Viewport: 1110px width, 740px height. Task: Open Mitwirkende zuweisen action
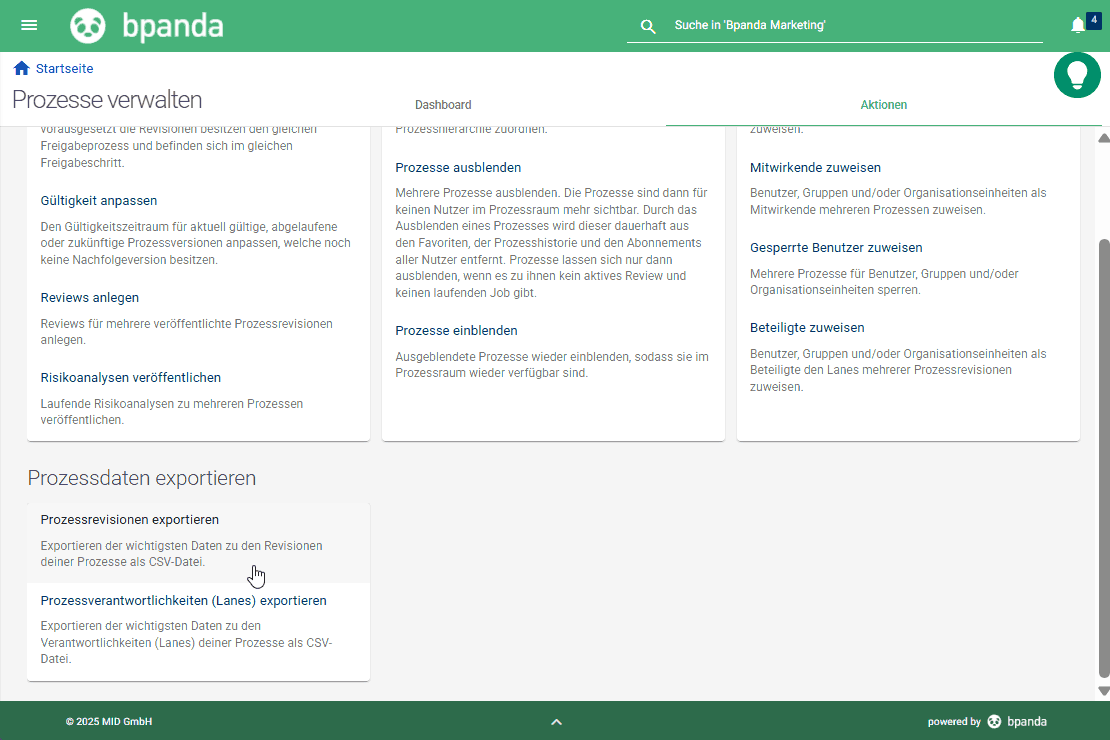tap(816, 167)
